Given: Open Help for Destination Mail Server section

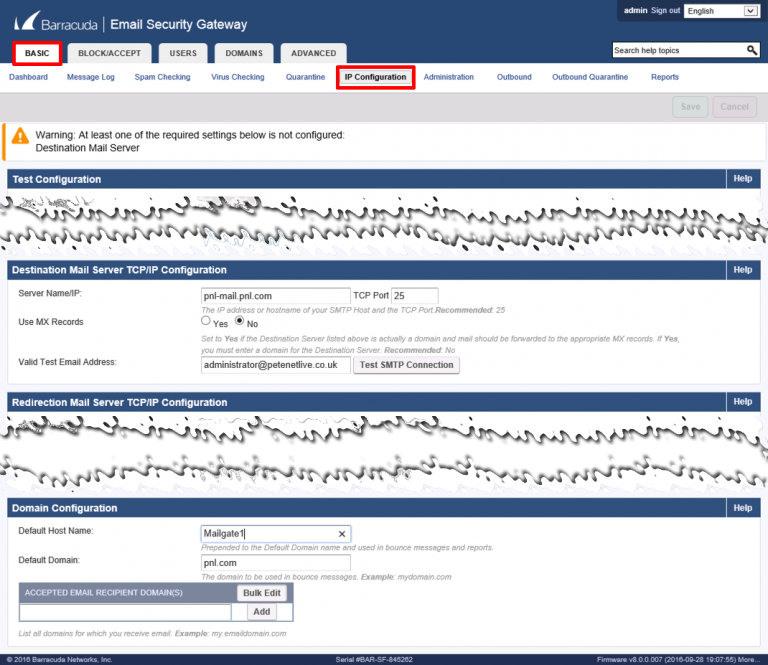Looking at the screenshot, I should (743, 270).
